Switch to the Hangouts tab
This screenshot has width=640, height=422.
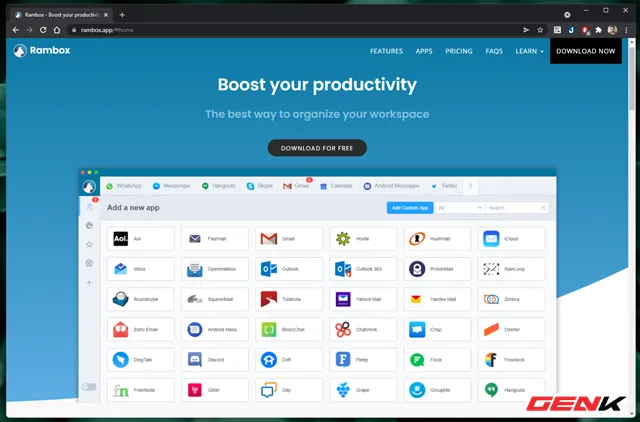[x=219, y=186]
